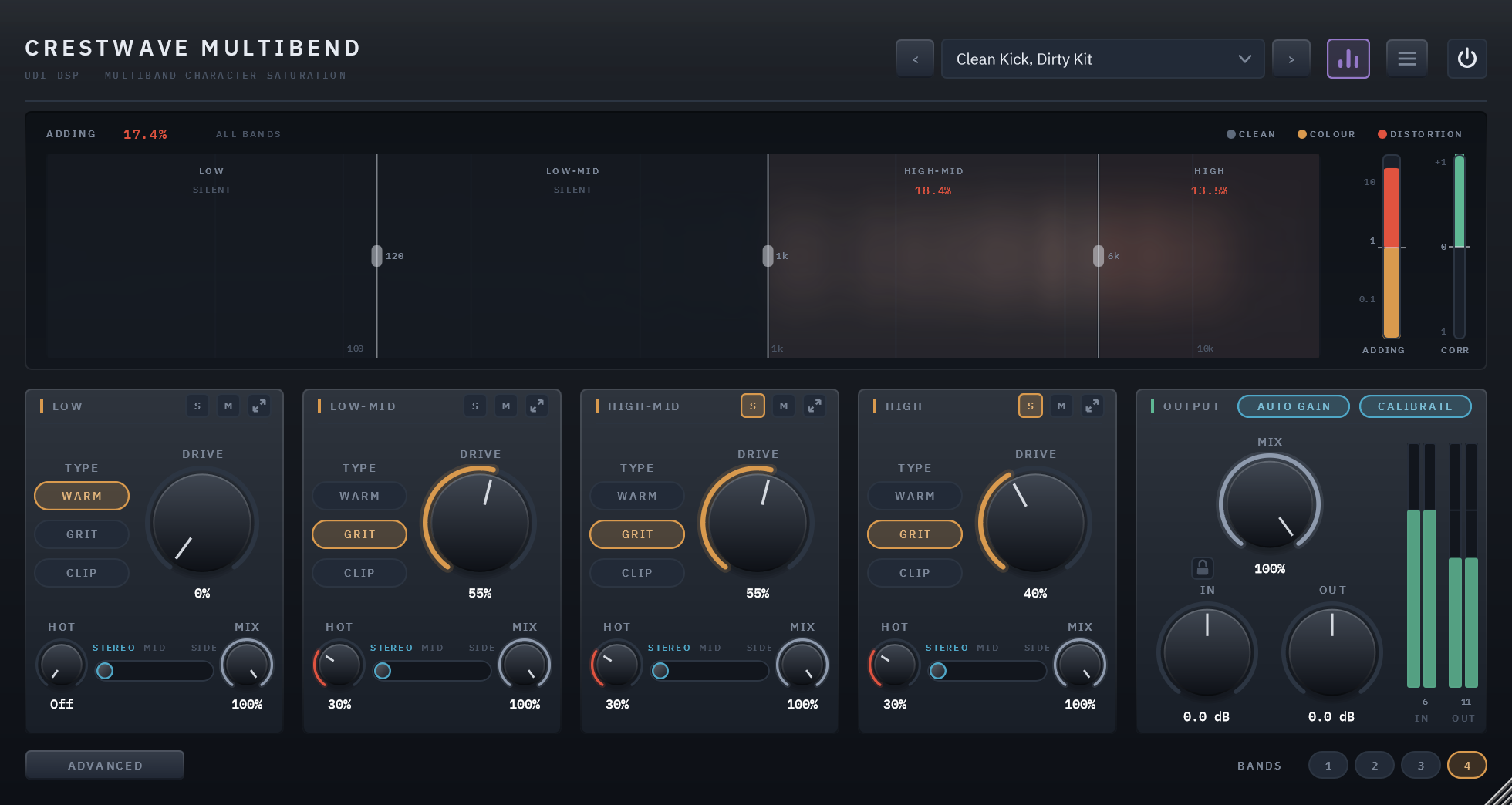Mute the HIGH band
The width and height of the screenshot is (1512, 805).
1061,406
